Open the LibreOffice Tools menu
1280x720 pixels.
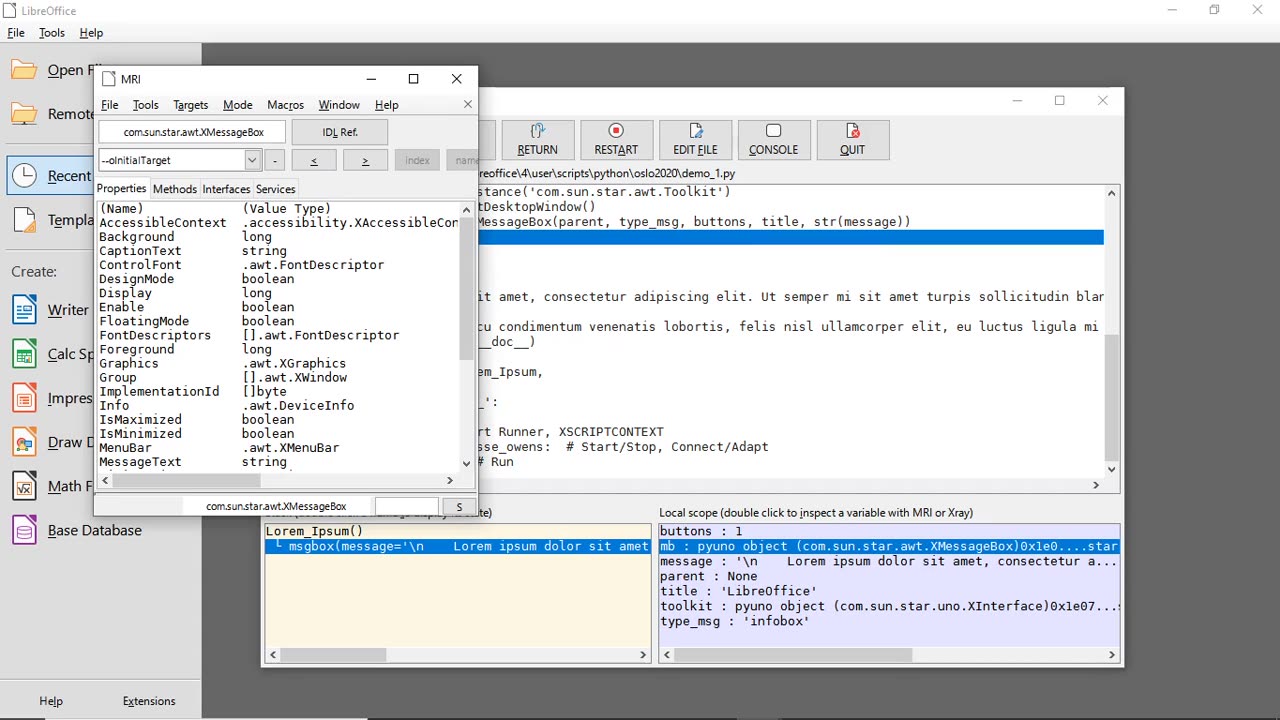(52, 33)
